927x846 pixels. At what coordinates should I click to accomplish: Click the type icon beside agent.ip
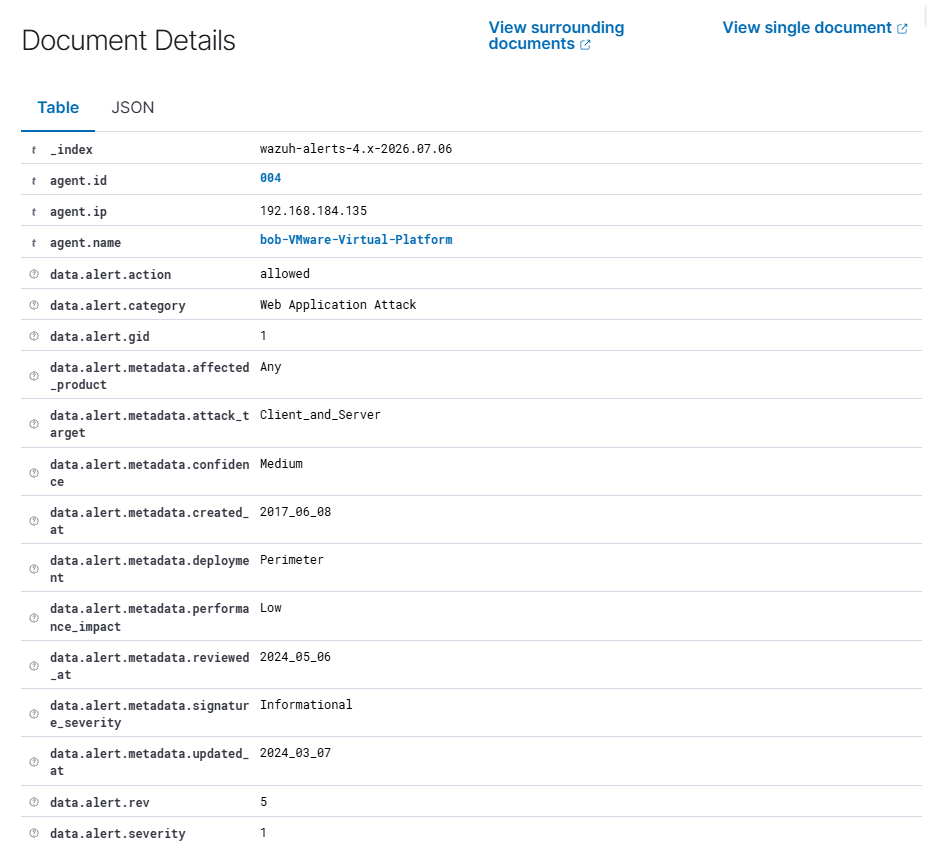pyautogui.click(x=34, y=212)
